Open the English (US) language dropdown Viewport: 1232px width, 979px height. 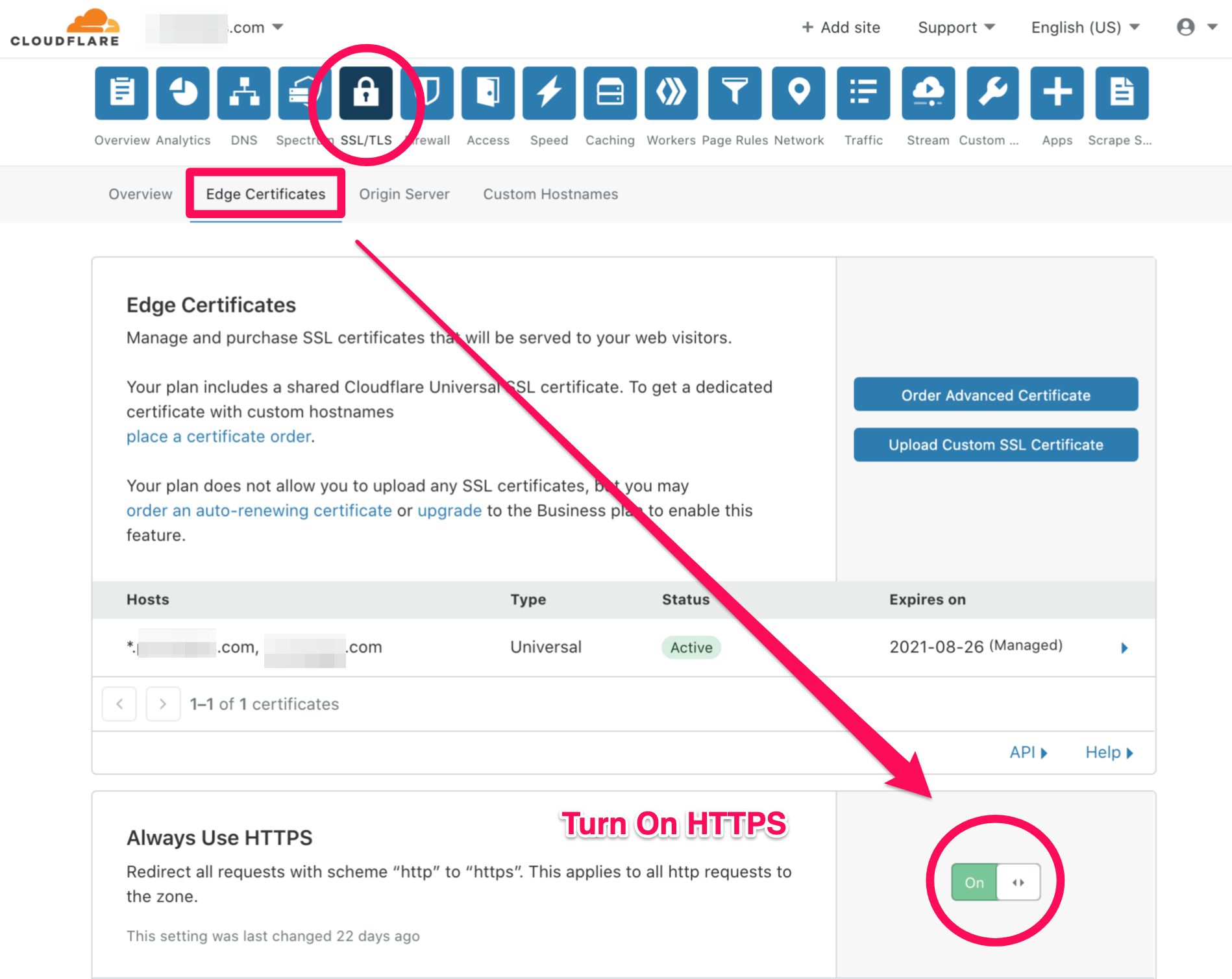coord(1085,27)
